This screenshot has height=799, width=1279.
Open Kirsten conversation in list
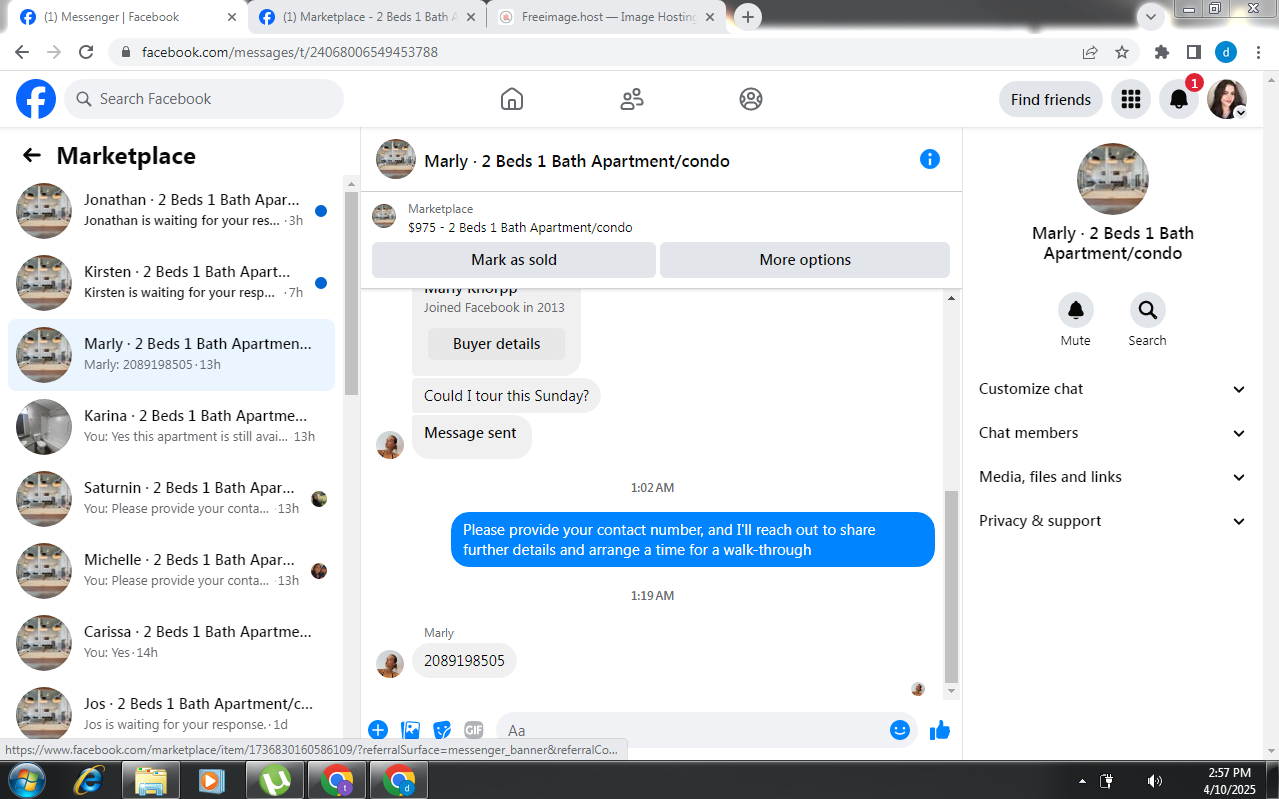tap(172, 283)
